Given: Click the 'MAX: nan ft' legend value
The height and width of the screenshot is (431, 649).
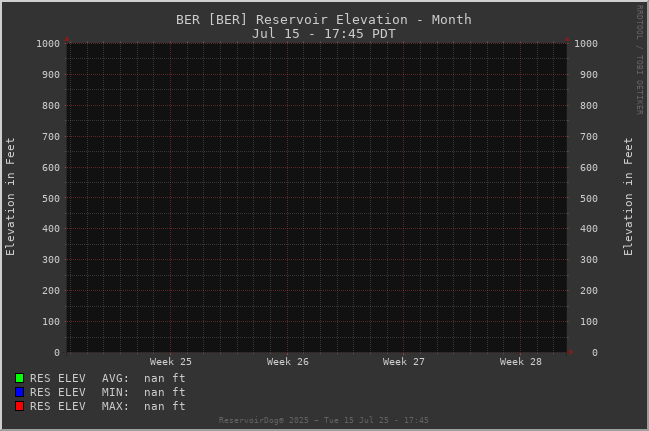Looking at the screenshot, I should (144, 406).
